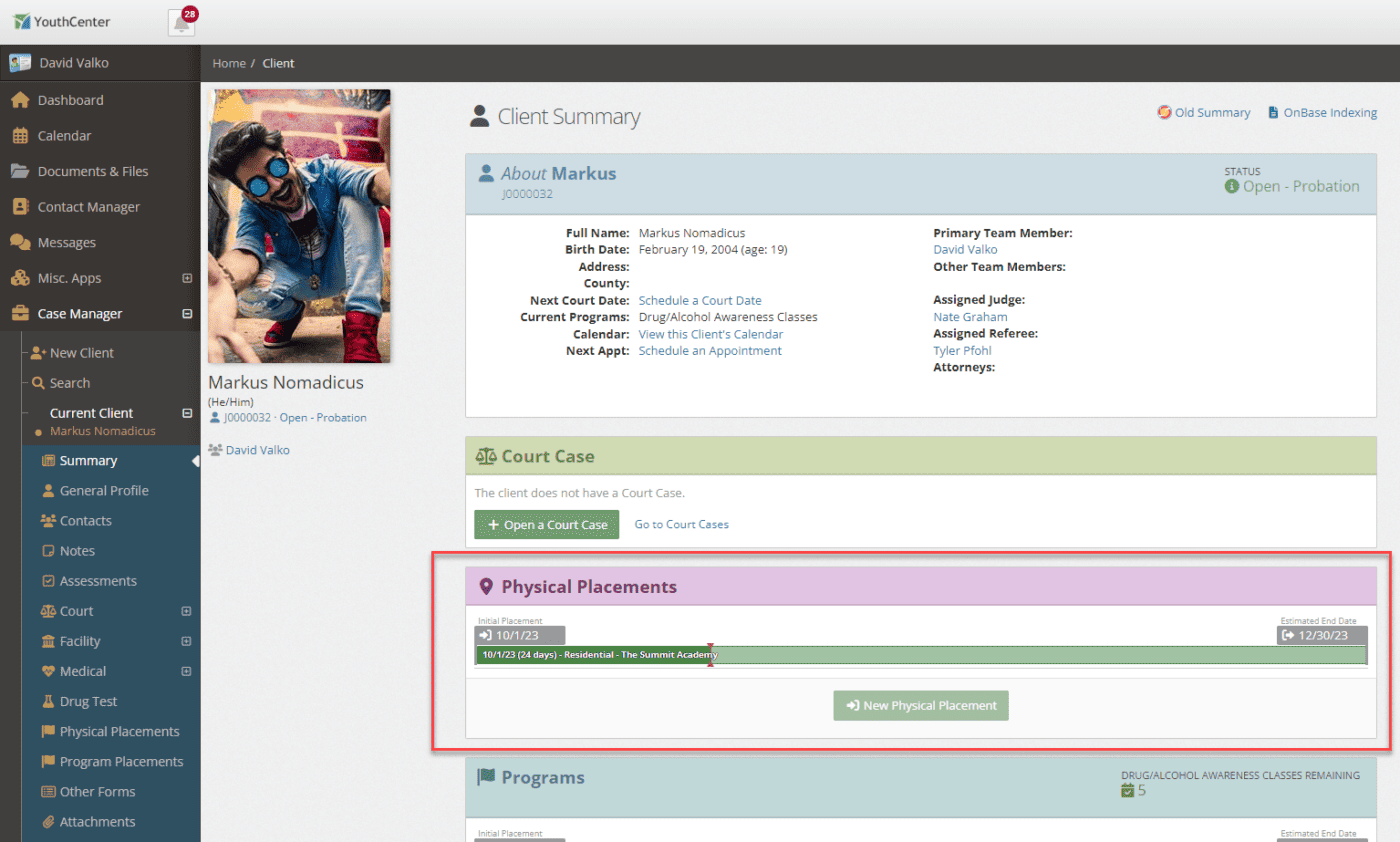
Task: Click the Calendar icon in sidebar
Action: point(19,136)
